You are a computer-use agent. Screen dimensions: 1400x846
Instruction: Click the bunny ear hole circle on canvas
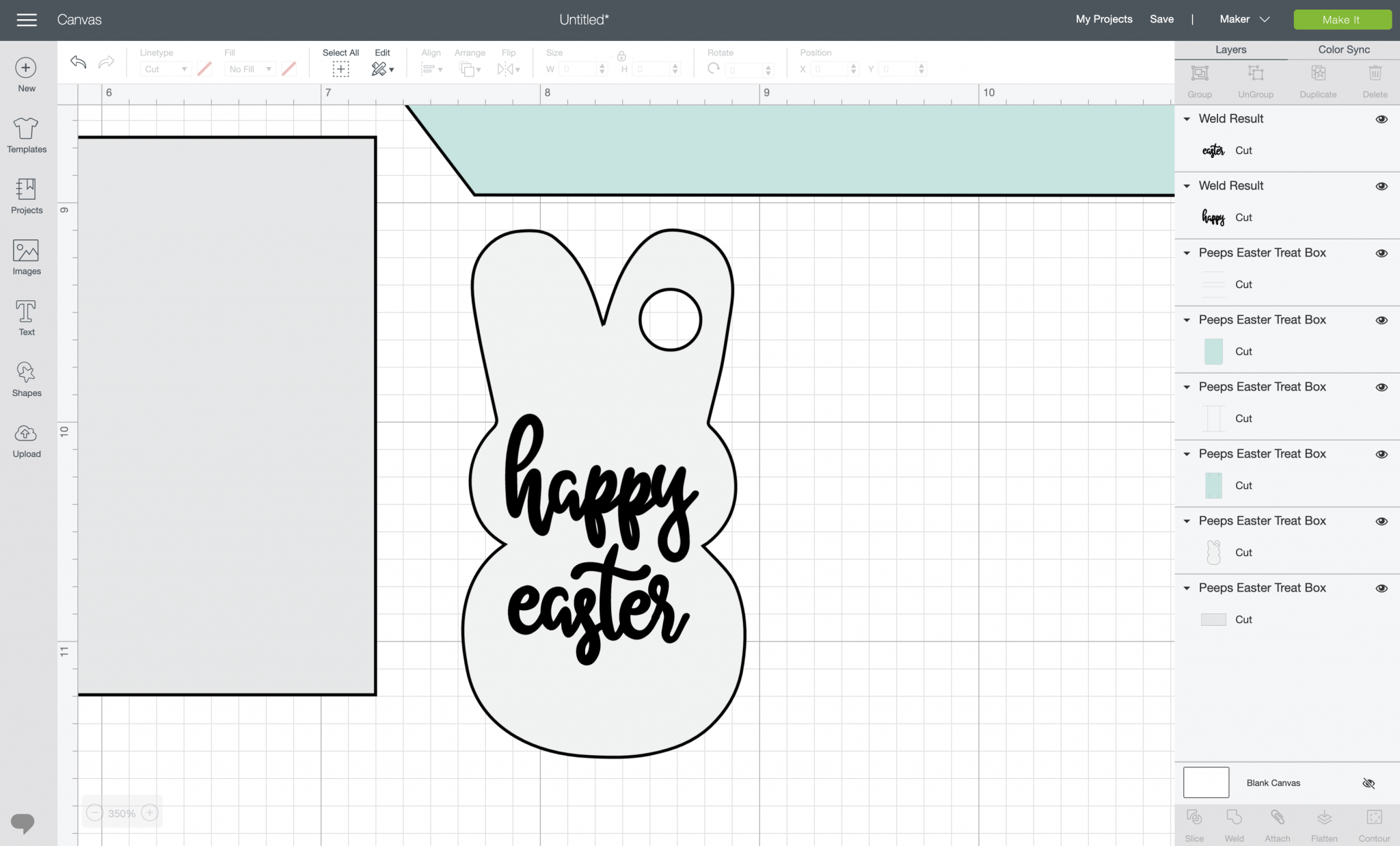(x=671, y=319)
